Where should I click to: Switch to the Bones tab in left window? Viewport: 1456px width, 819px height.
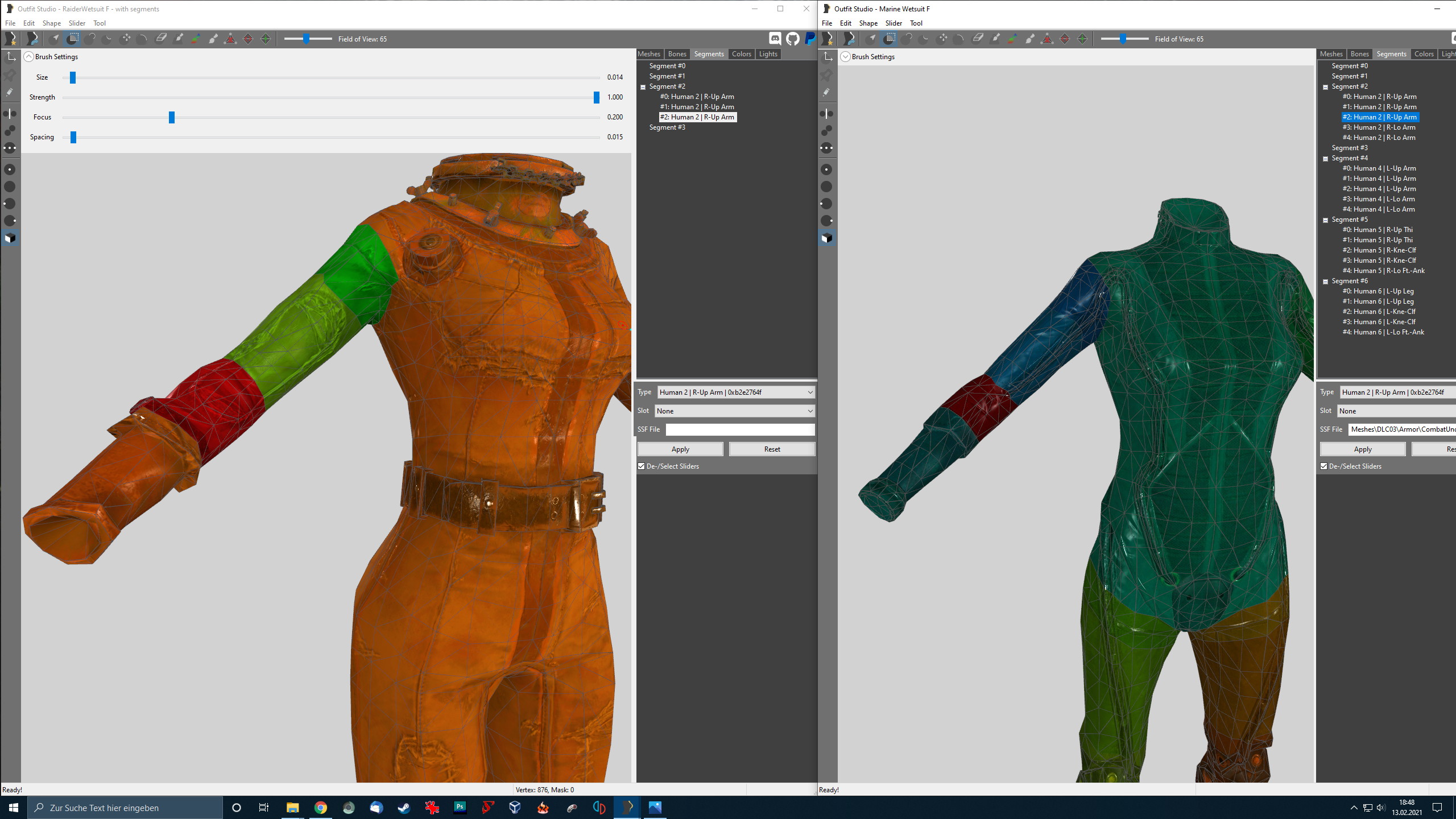tap(677, 54)
